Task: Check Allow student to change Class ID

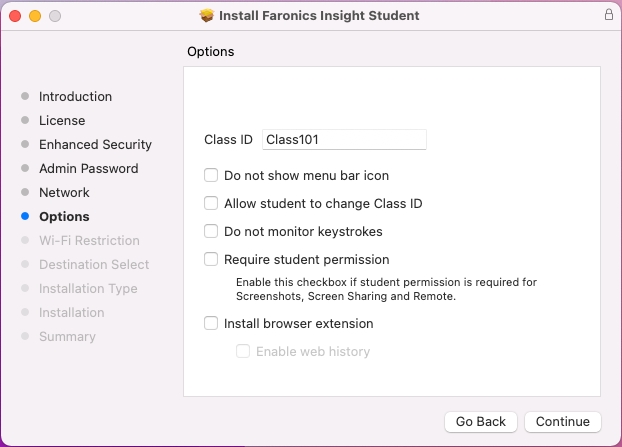Action: pyautogui.click(x=211, y=203)
